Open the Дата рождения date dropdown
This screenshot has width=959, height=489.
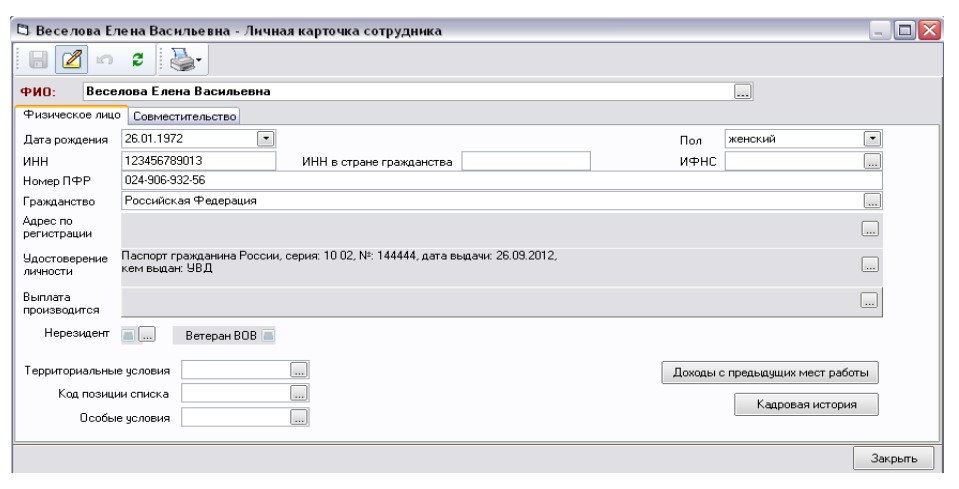click(265, 139)
